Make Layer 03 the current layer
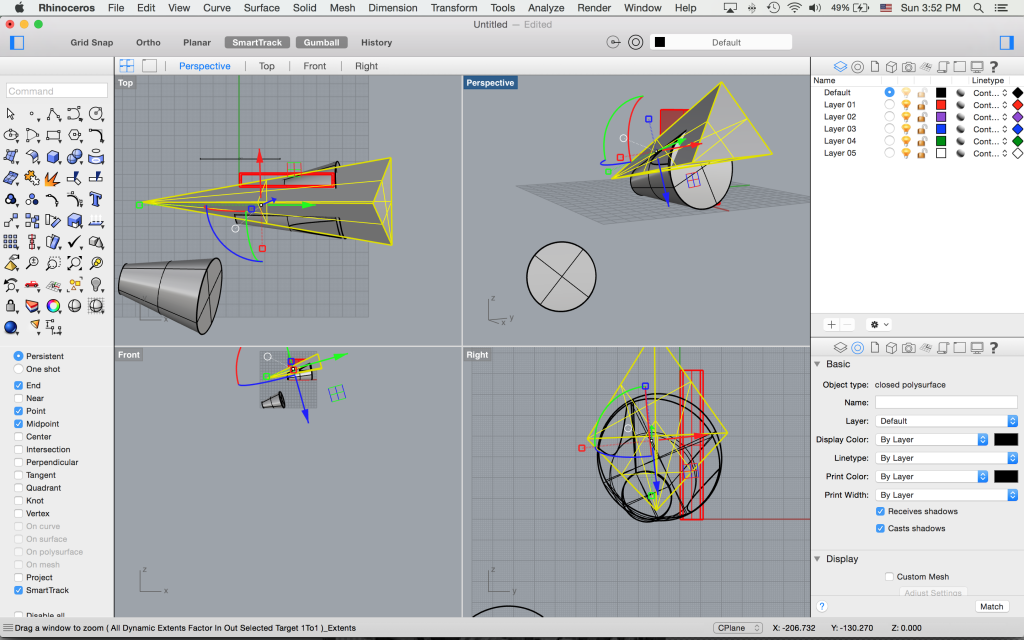This screenshot has height=640, width=1024. (889, 129)
